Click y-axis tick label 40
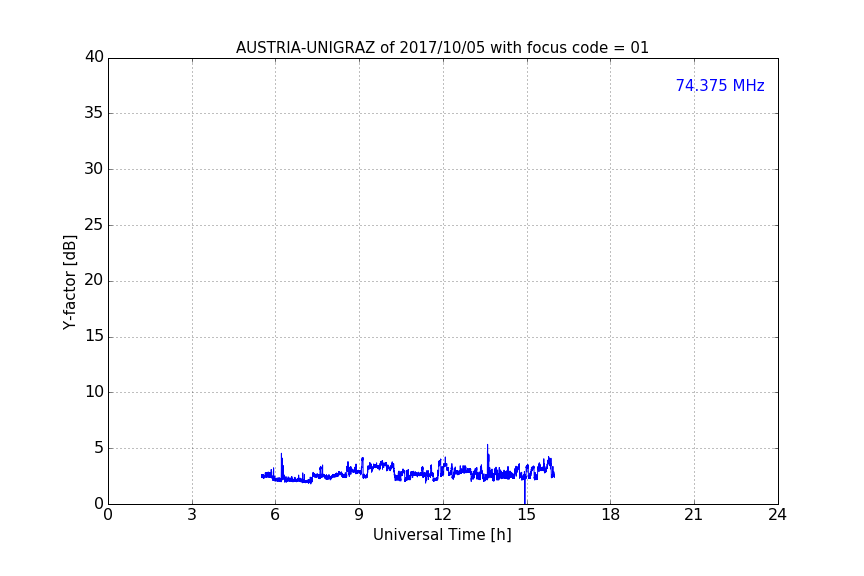Image resolution: width=864 pixels, height=576 pixels. click(94, 57)
